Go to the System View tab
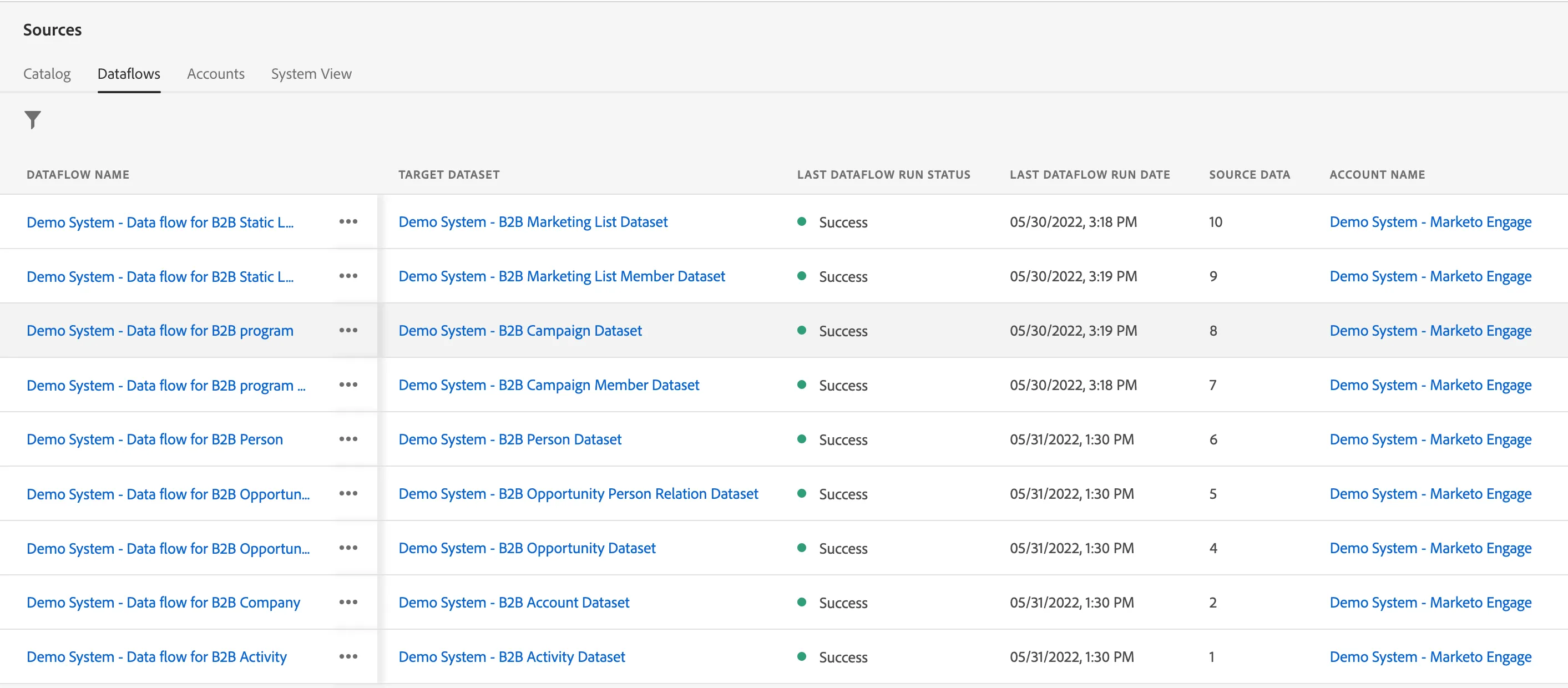Image resolution: width=1568 pixels, height=688 pixels. pyautogui.click(x=311, y=74)
